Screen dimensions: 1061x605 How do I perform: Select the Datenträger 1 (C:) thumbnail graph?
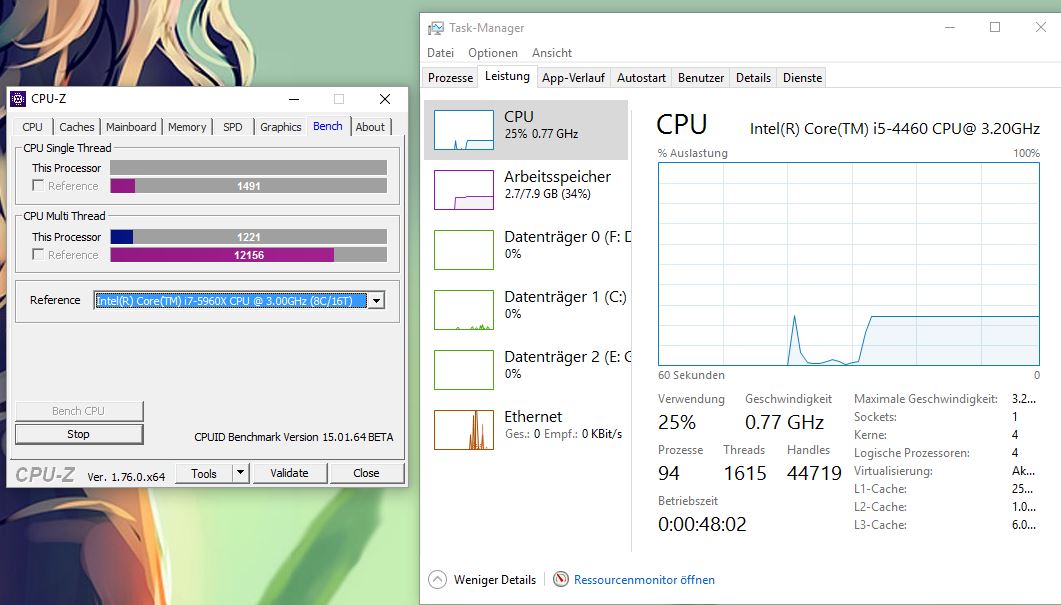pyautogui.click(x=464, y=310)
